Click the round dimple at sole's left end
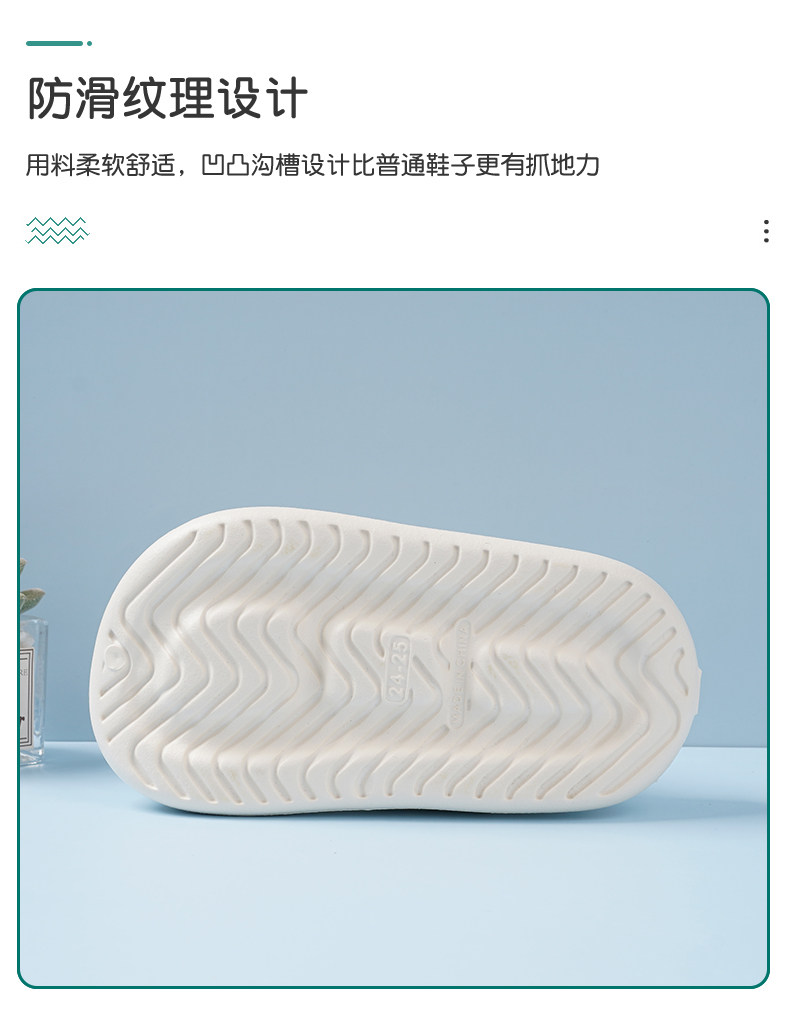 tap(115, 657)
